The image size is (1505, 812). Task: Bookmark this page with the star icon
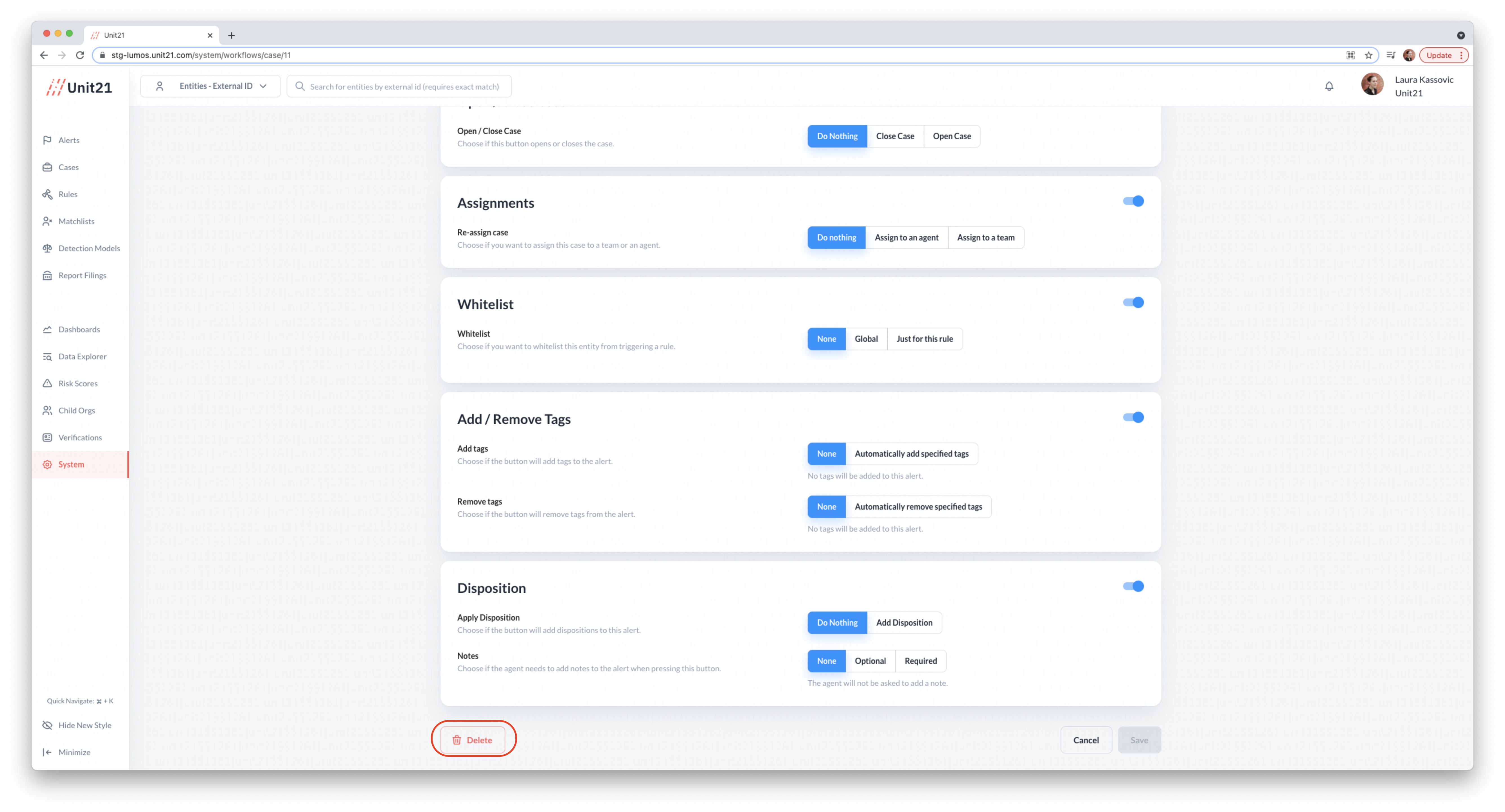click(x=1368, y=55)
